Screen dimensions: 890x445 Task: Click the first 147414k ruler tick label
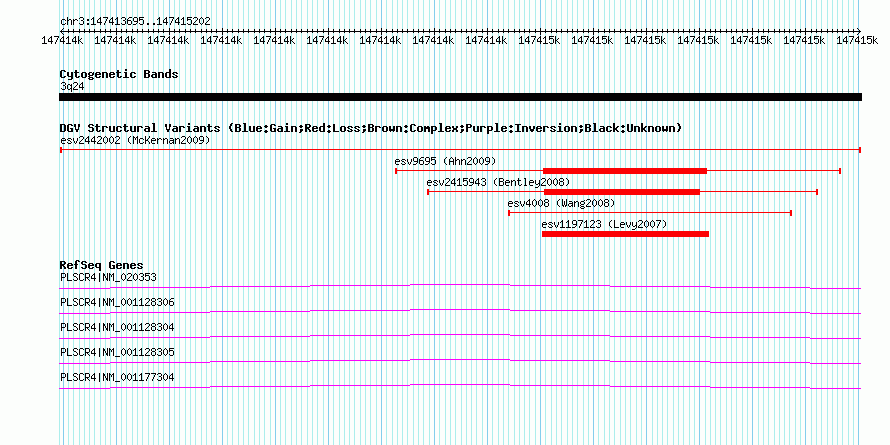point(62,40)
